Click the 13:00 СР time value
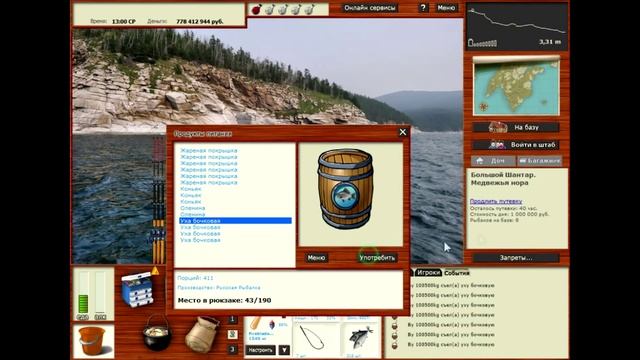 (124, 21)
